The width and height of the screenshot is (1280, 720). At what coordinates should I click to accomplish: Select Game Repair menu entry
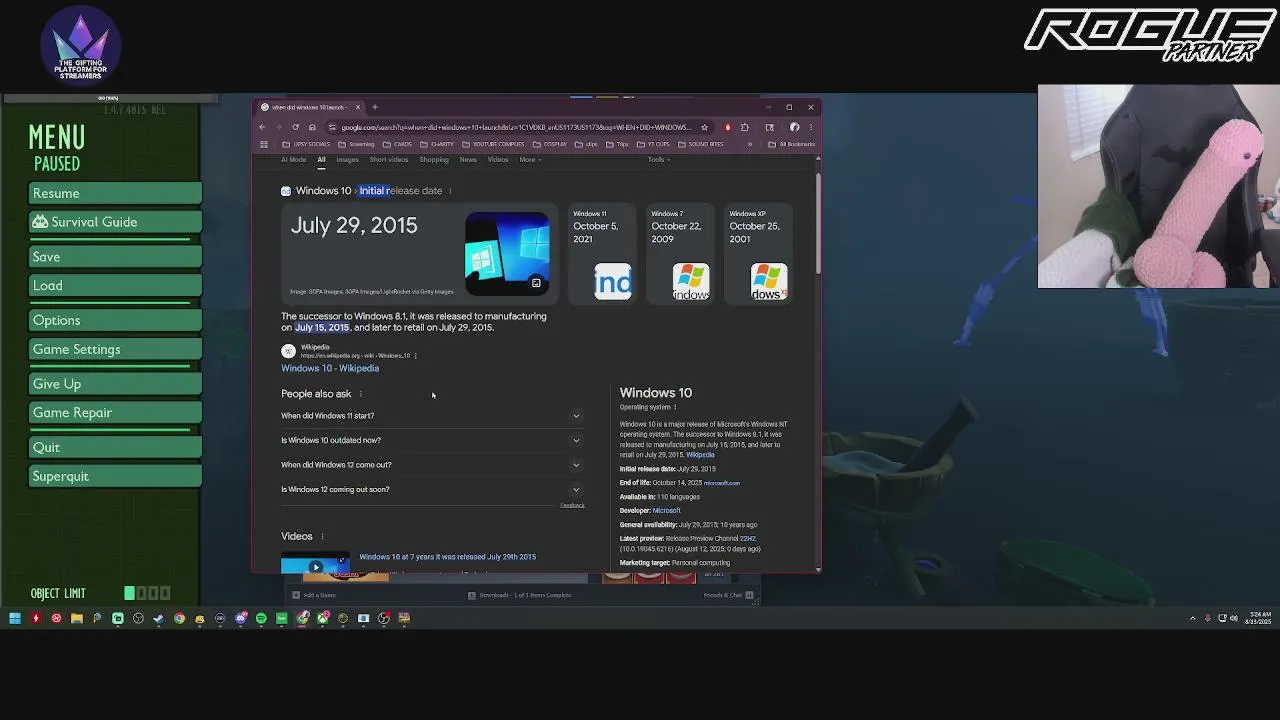115,413
